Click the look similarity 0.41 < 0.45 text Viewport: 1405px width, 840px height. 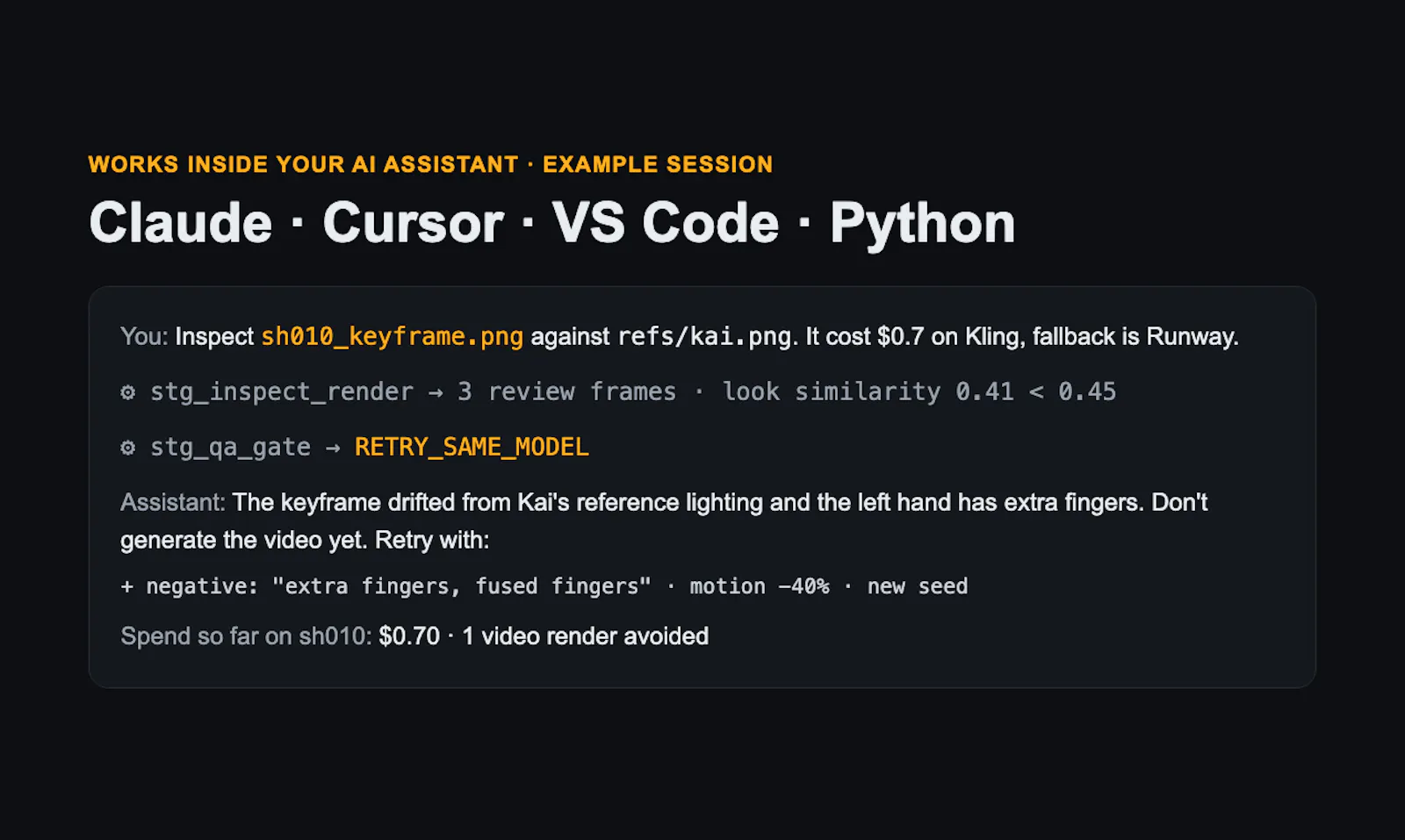point(919,392)
